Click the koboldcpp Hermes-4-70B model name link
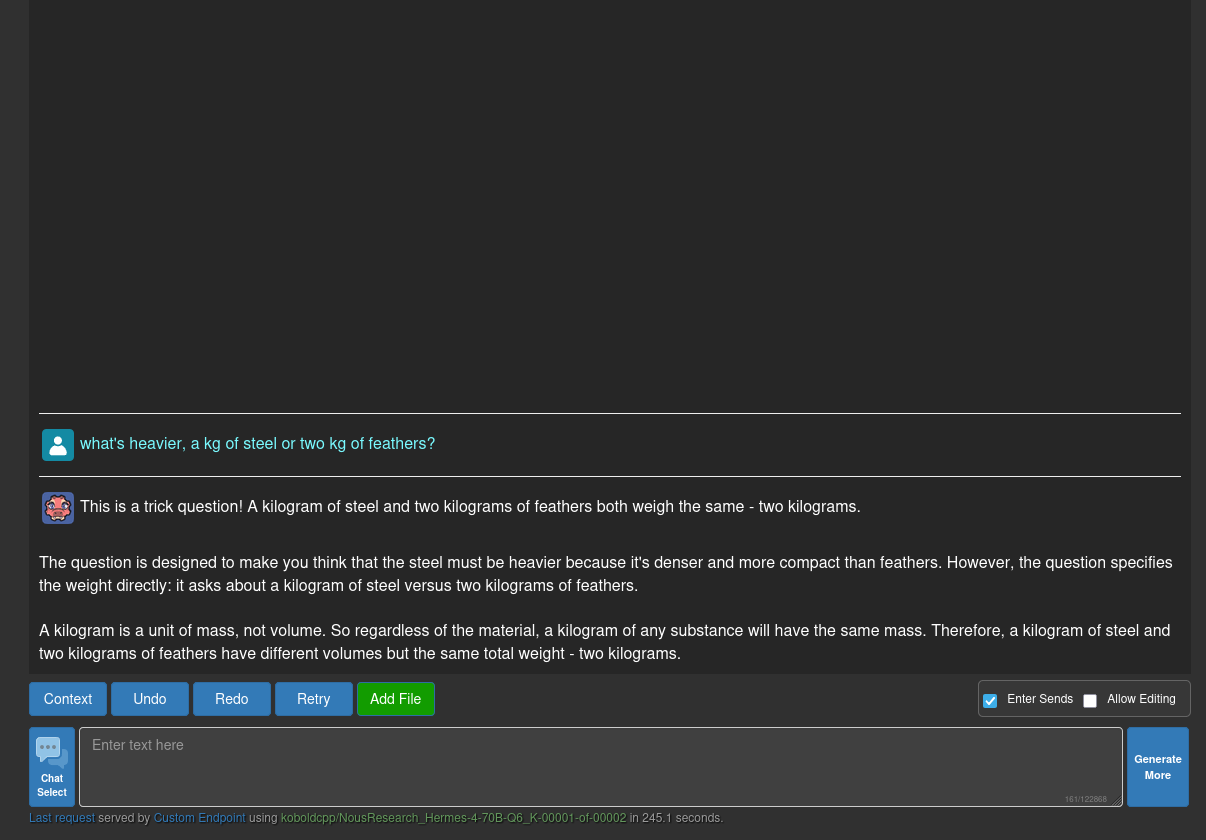The width and height of the screenshot is (1206, 840). coord(453,818)
